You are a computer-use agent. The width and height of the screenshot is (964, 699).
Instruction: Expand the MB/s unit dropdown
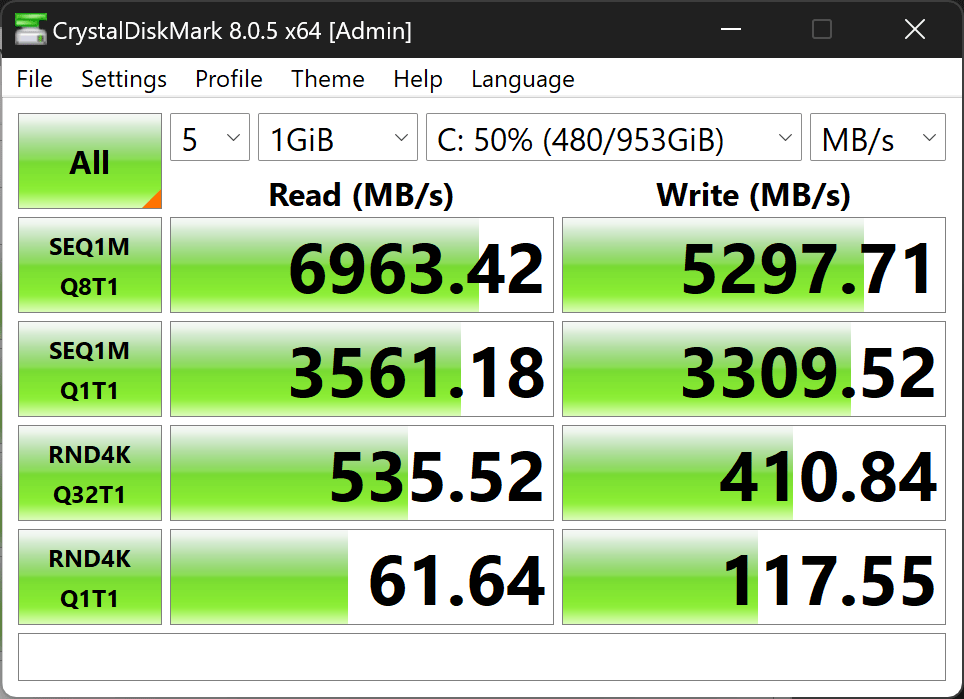click(x=878, y=137)
